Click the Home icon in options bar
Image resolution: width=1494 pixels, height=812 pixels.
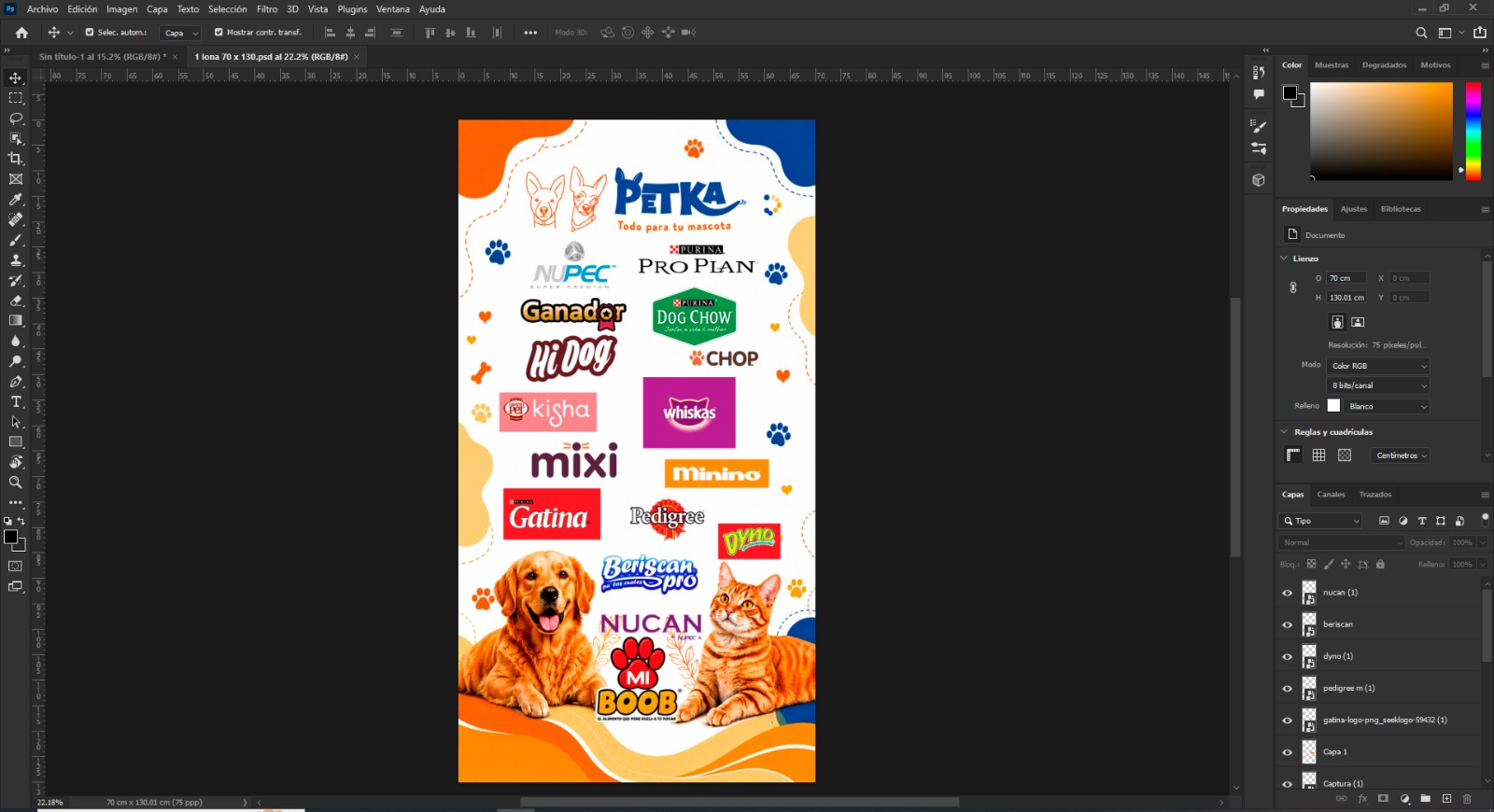click(x=21, y=33)
